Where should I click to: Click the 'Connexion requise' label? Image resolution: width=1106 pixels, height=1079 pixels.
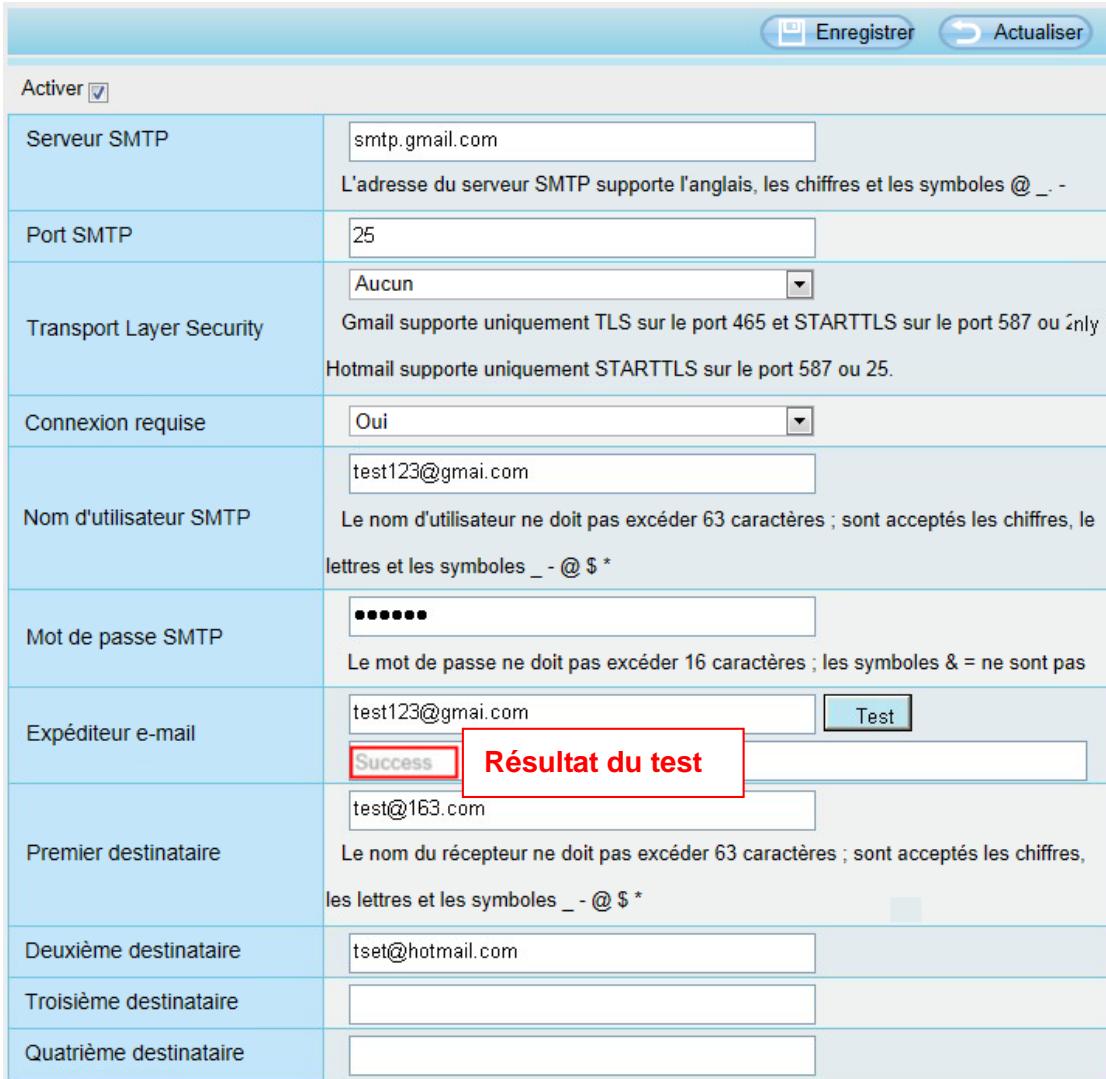[115, 423]
